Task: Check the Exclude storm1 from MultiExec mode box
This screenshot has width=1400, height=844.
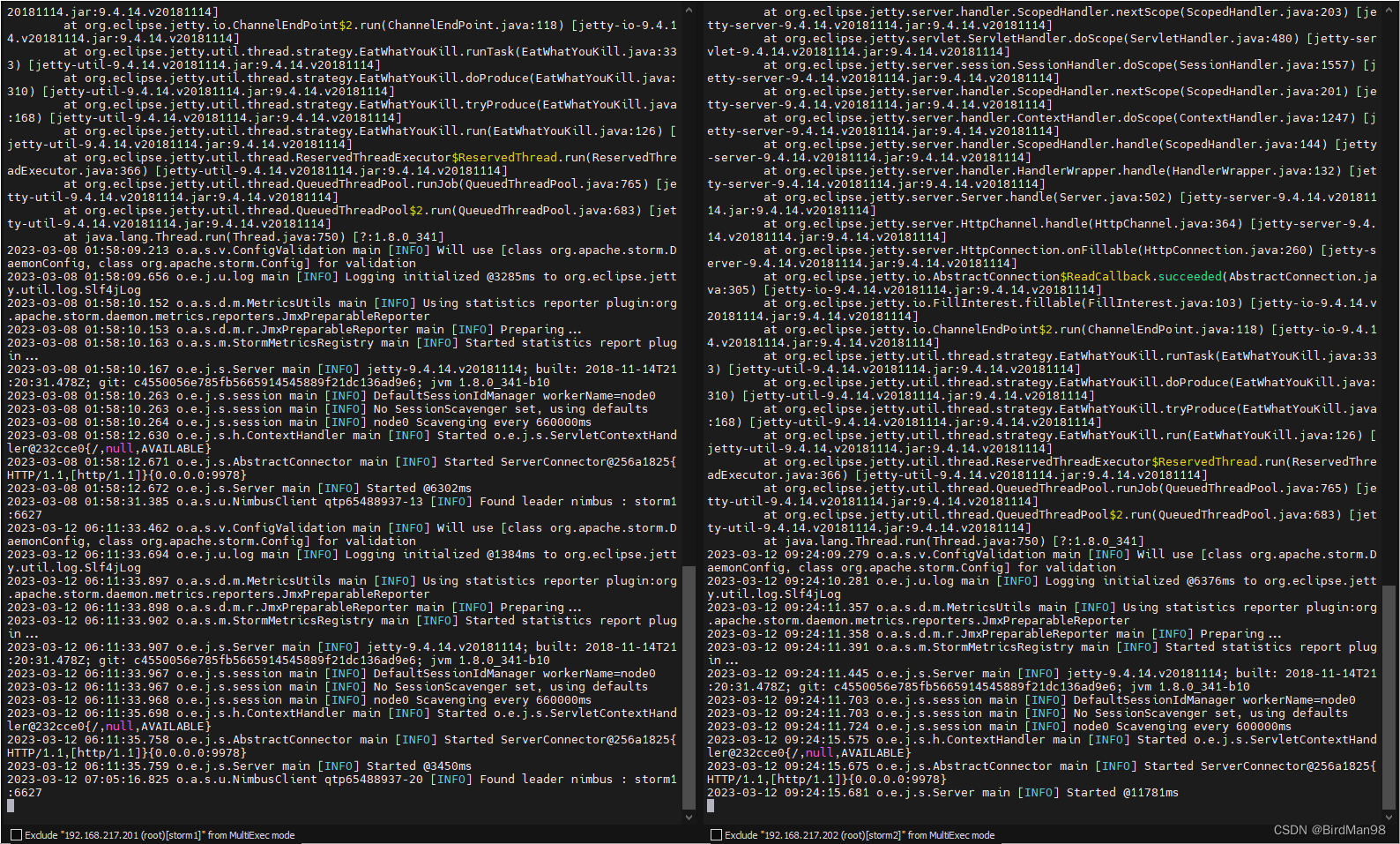Action: (x=17, y=835)
